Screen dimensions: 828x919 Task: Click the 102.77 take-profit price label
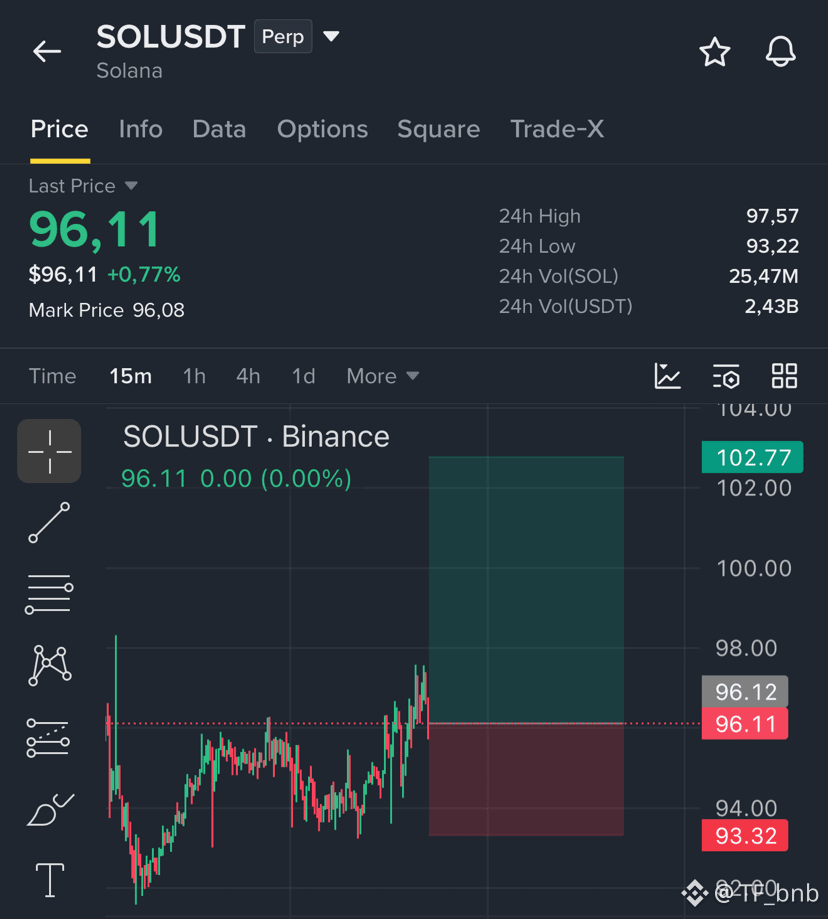tap(752, 457)
